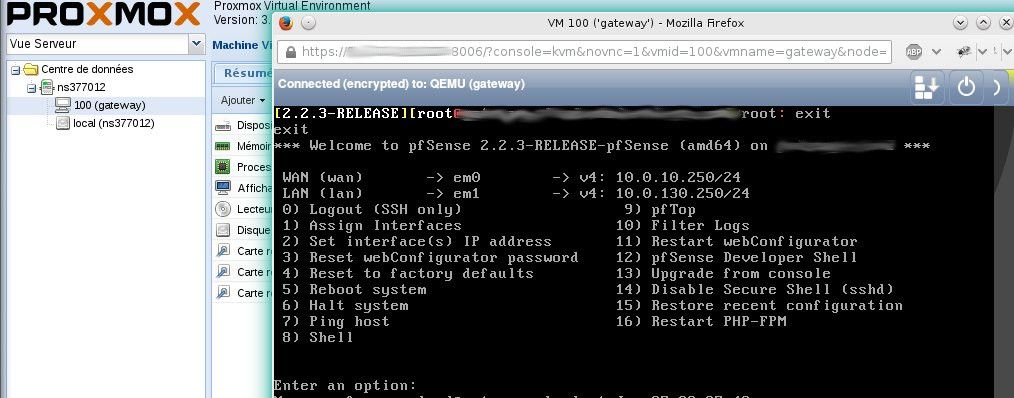1014x398 pixels.
Task: Click '11) Restart webConfigurator' console line
Action: coord(737,241)
